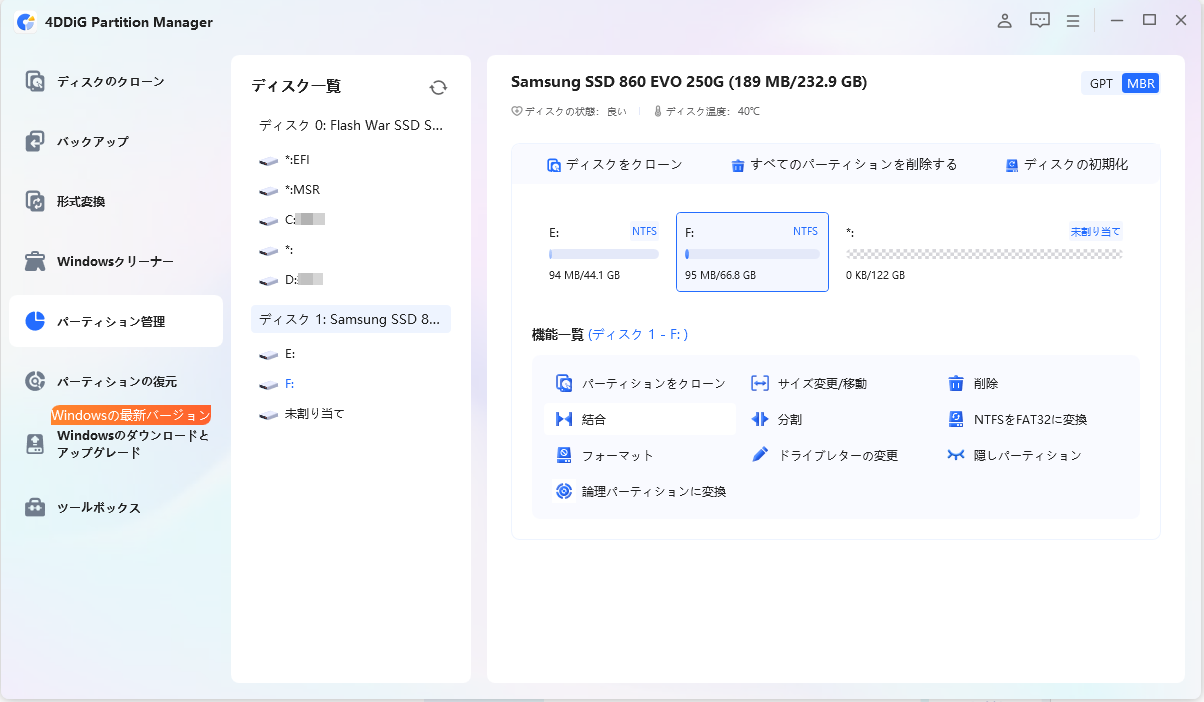Click the toolbox sidebar icon
Image resolution: width=1204 pixels, height=702 pixels.
pyautogui.click(x=35, y=508)
